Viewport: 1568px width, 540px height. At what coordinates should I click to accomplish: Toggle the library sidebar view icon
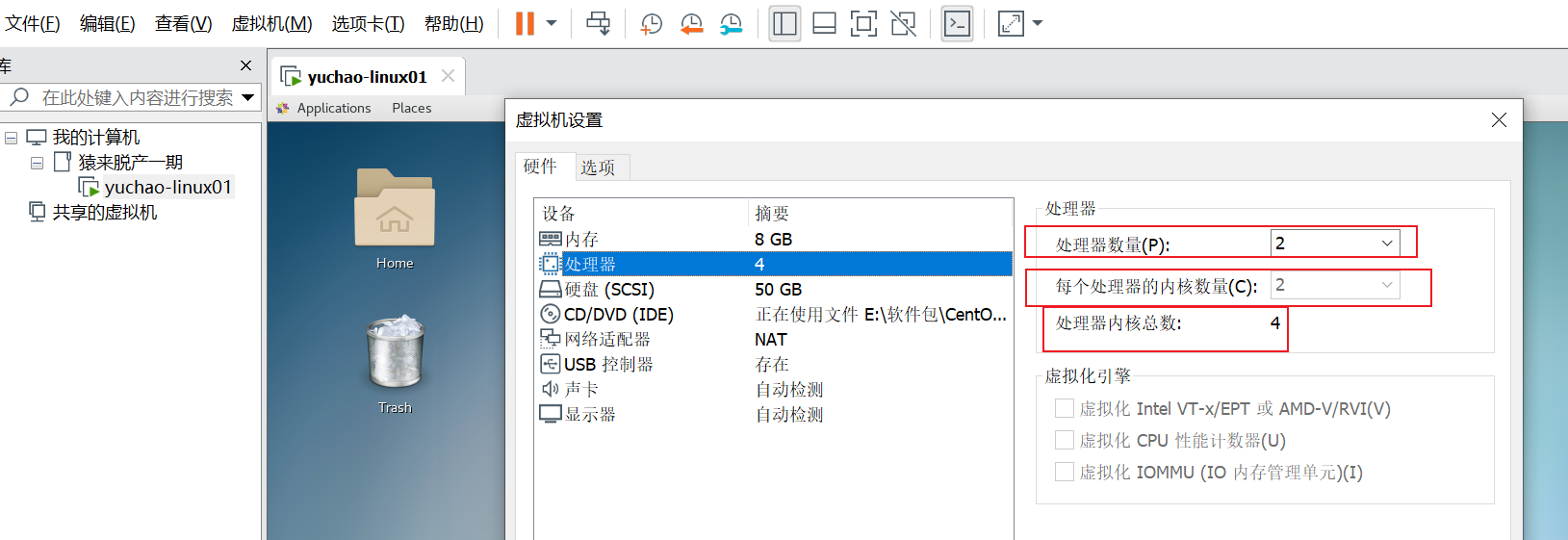click(x=784, y=24)
